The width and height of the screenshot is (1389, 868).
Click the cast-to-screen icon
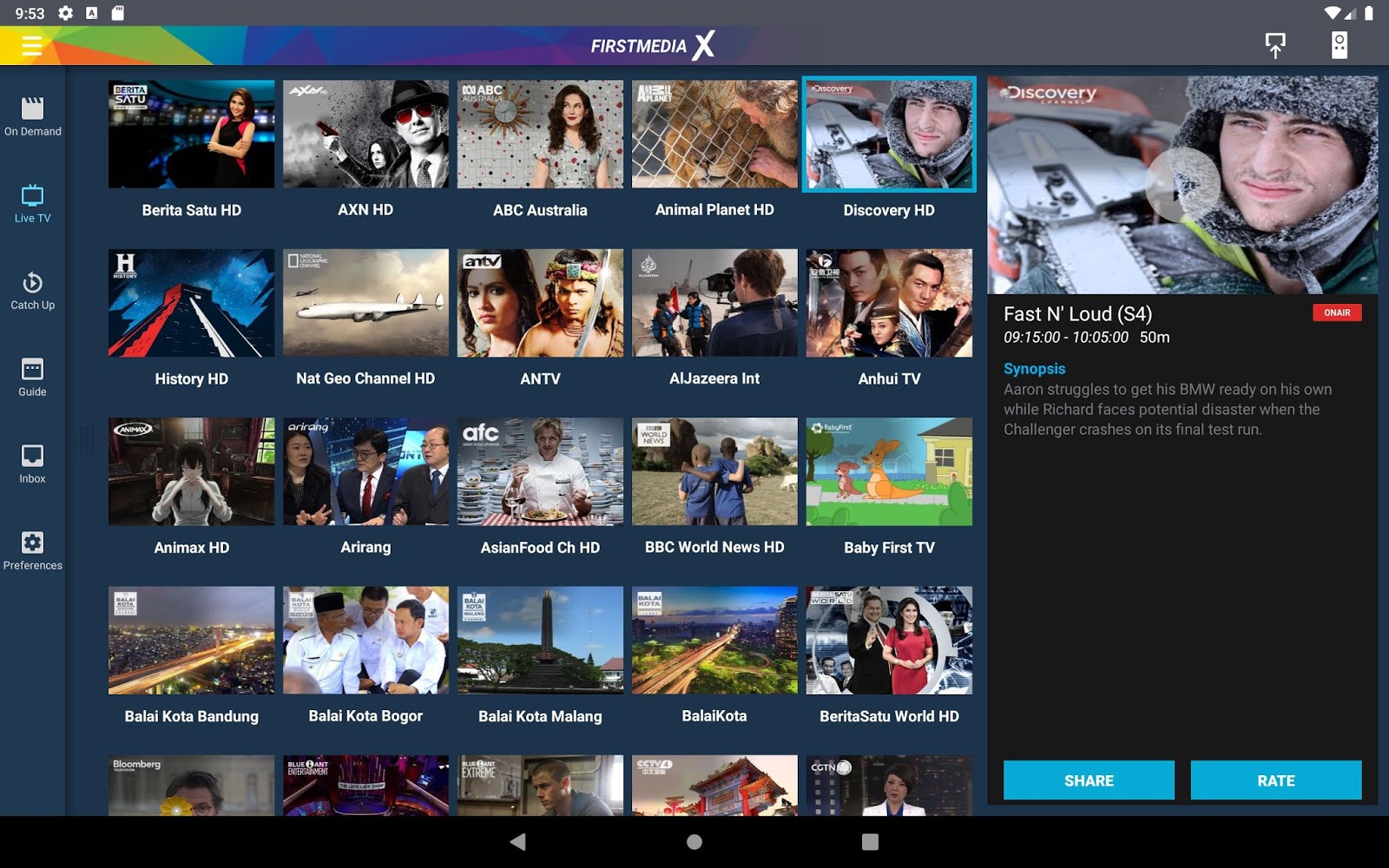[x=1274, y=45]
